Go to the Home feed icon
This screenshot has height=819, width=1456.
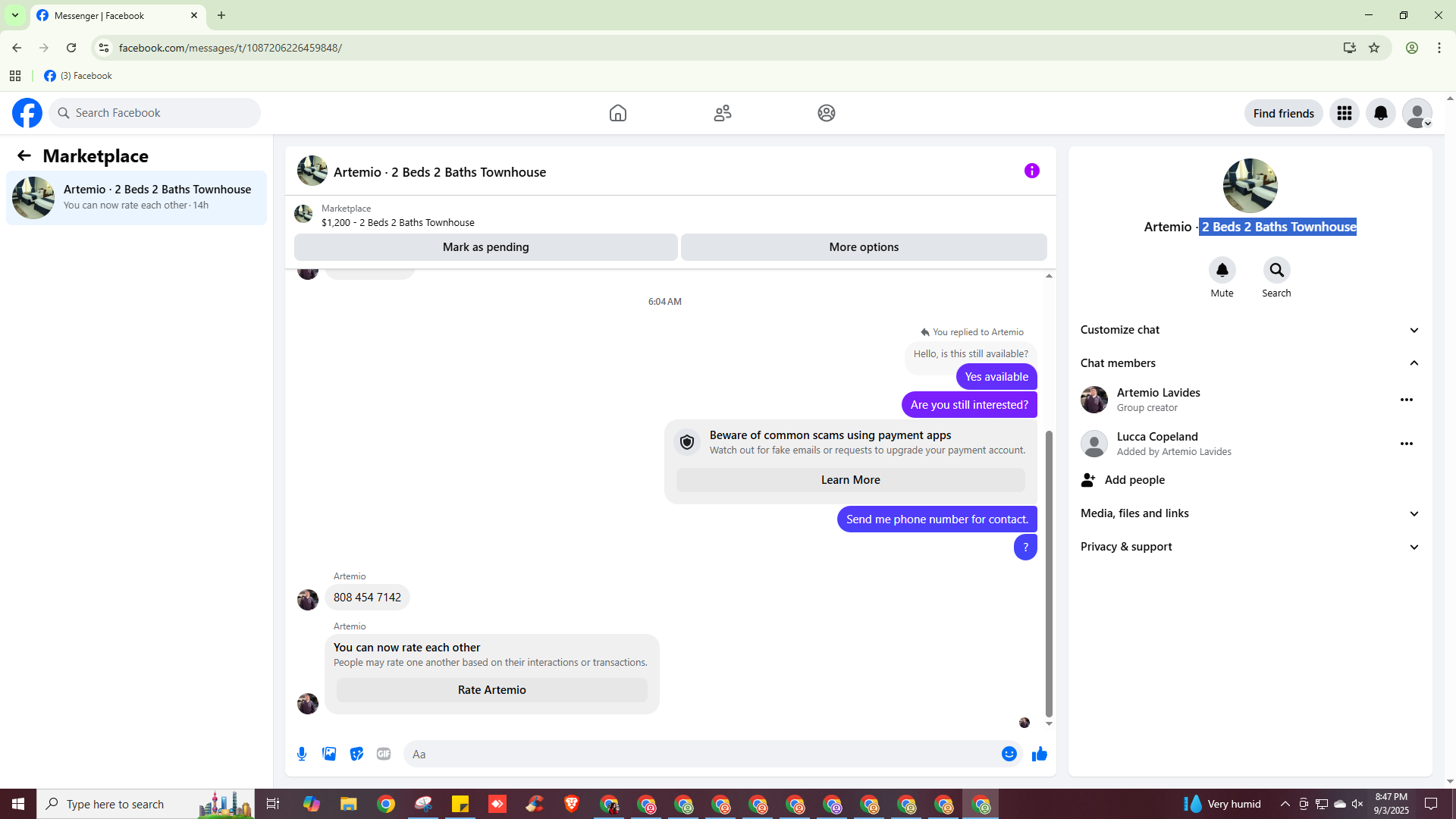618,113
